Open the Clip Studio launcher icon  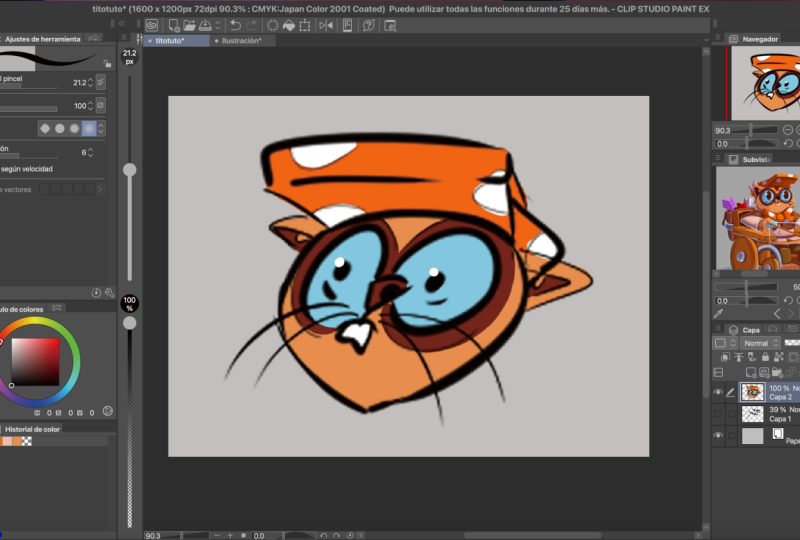pos(152,26)
